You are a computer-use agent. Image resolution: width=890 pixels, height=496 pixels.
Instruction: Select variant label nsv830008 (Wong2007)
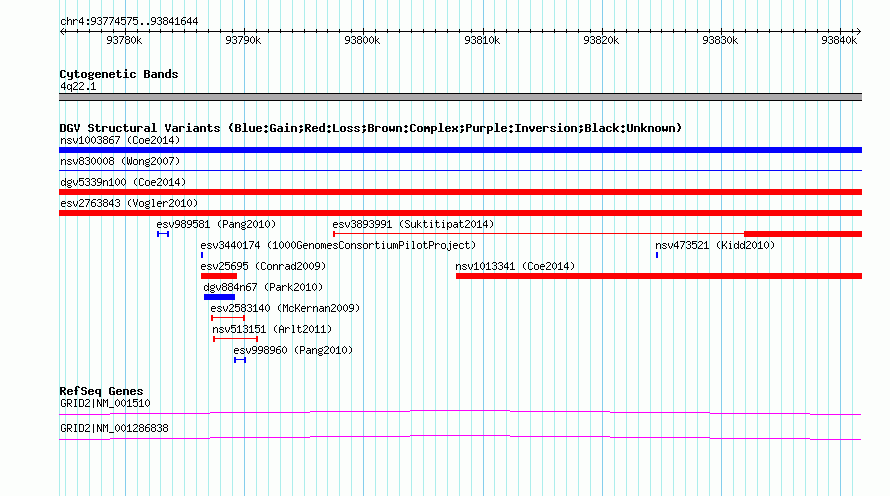pyautogui.click(x=120, y=161)
